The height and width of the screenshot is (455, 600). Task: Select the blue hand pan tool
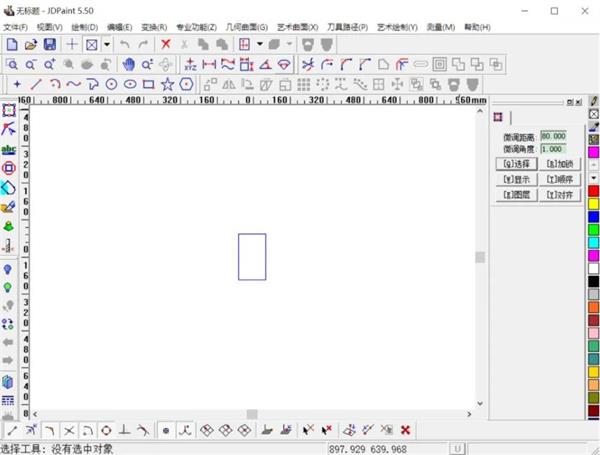tap(129, 64)
